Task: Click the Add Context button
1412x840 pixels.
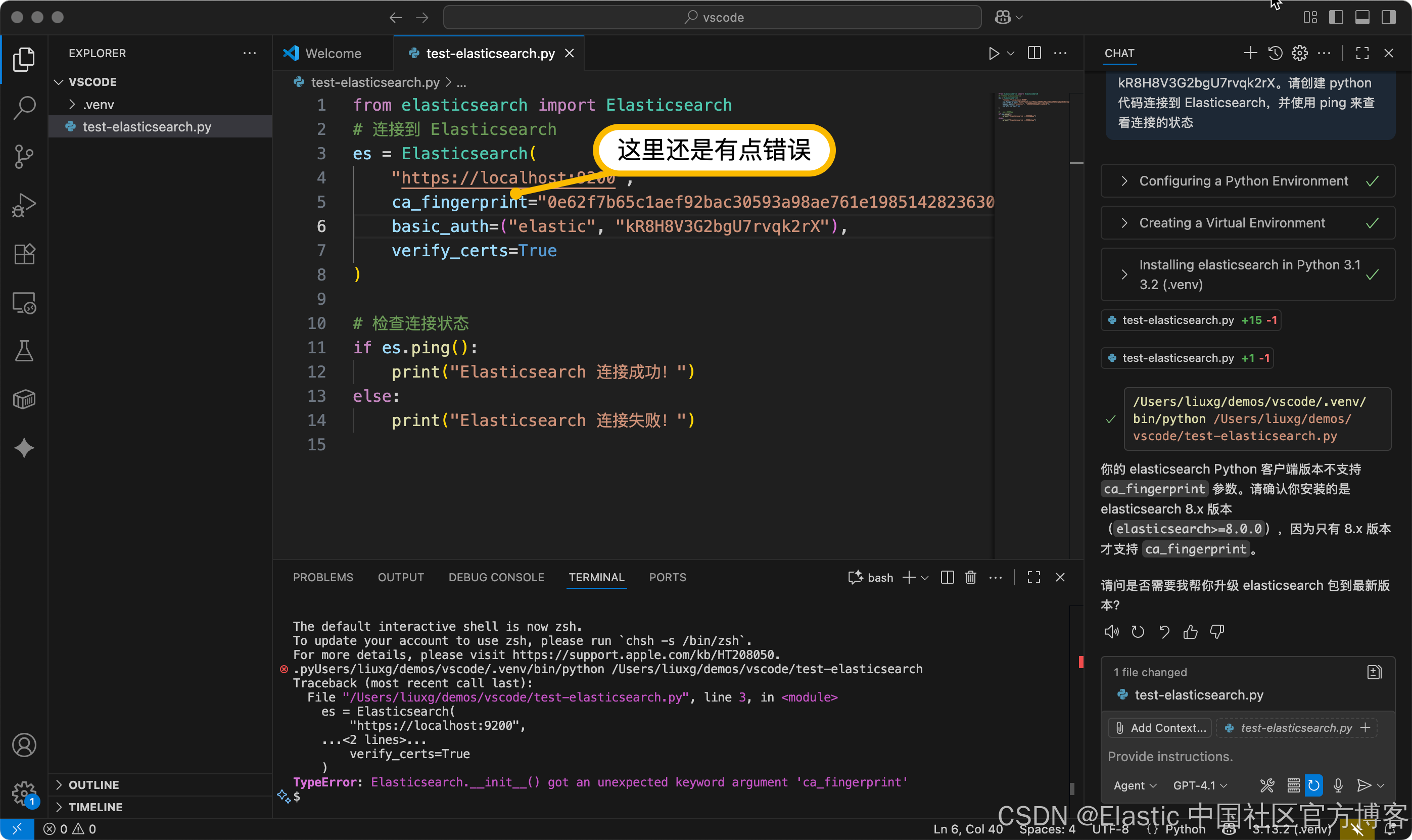Action: 1160,728
